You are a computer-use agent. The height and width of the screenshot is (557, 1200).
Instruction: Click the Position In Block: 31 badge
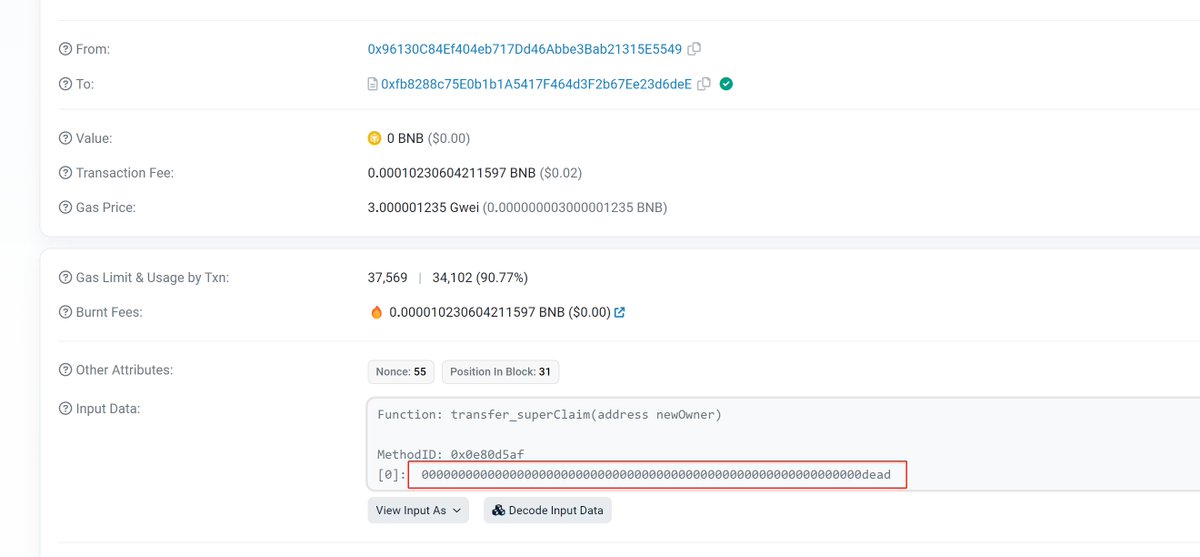[500, 372]
